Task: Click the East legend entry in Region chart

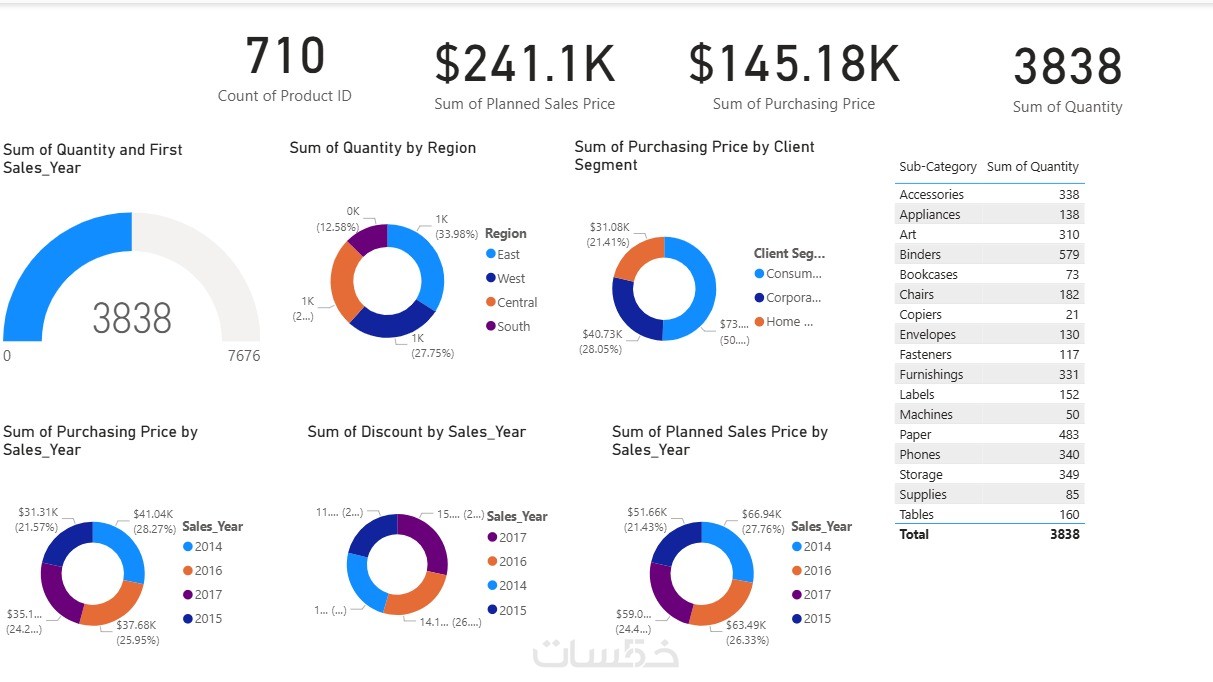Action: [x=508, y=255]
